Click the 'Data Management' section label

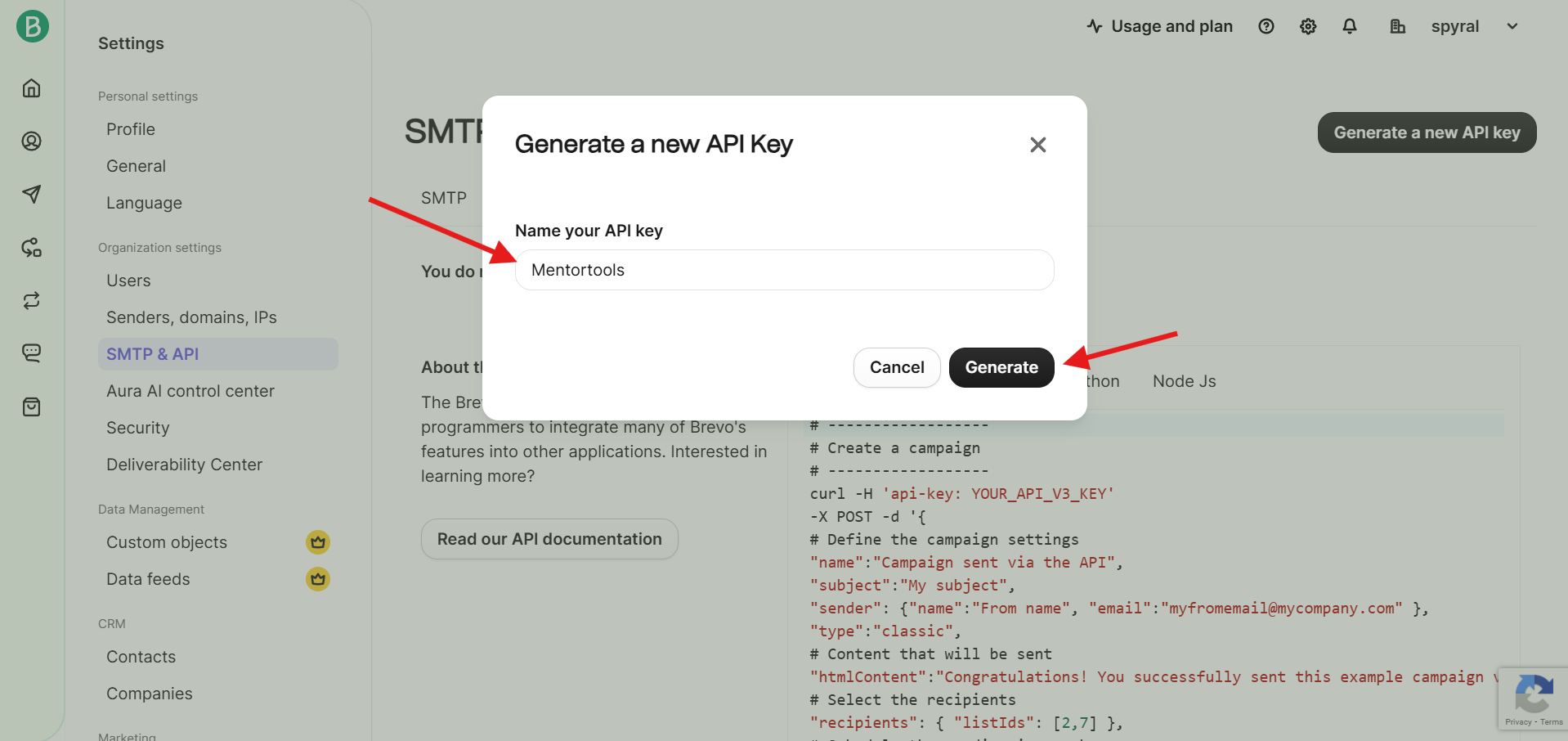(x=151, y=510)
